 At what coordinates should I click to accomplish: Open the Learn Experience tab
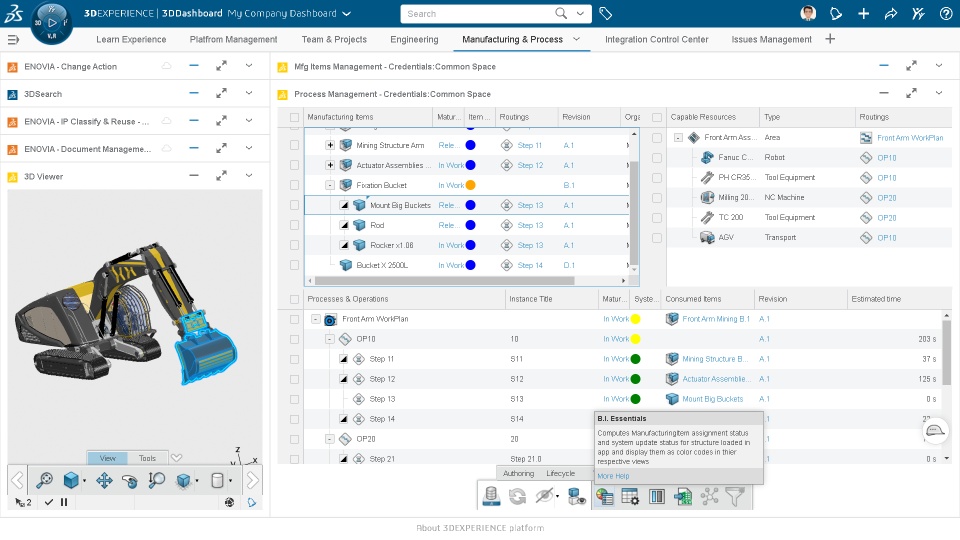coord(131,40)
